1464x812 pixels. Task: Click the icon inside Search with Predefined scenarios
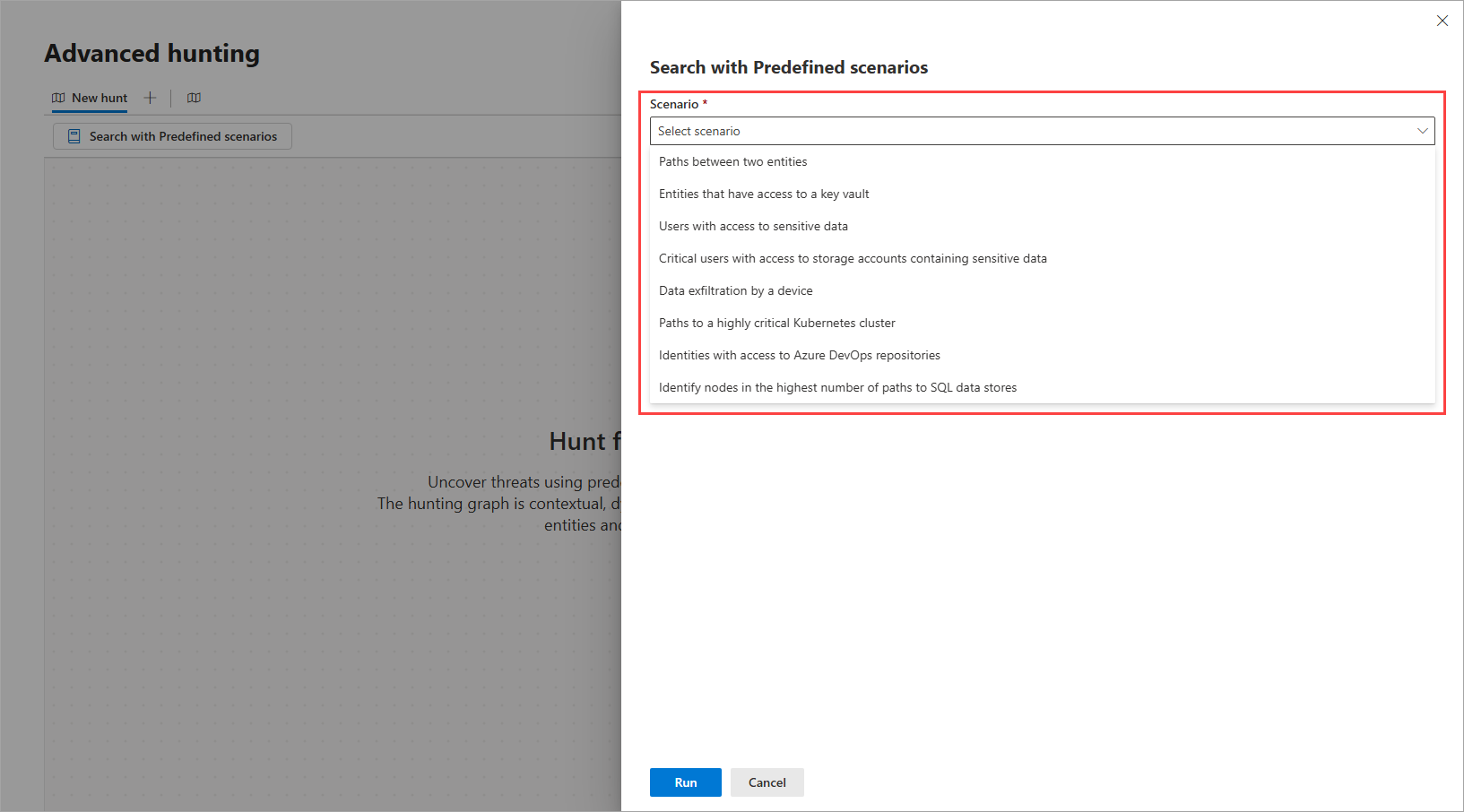pyautogui.click(x=74, y=136)
